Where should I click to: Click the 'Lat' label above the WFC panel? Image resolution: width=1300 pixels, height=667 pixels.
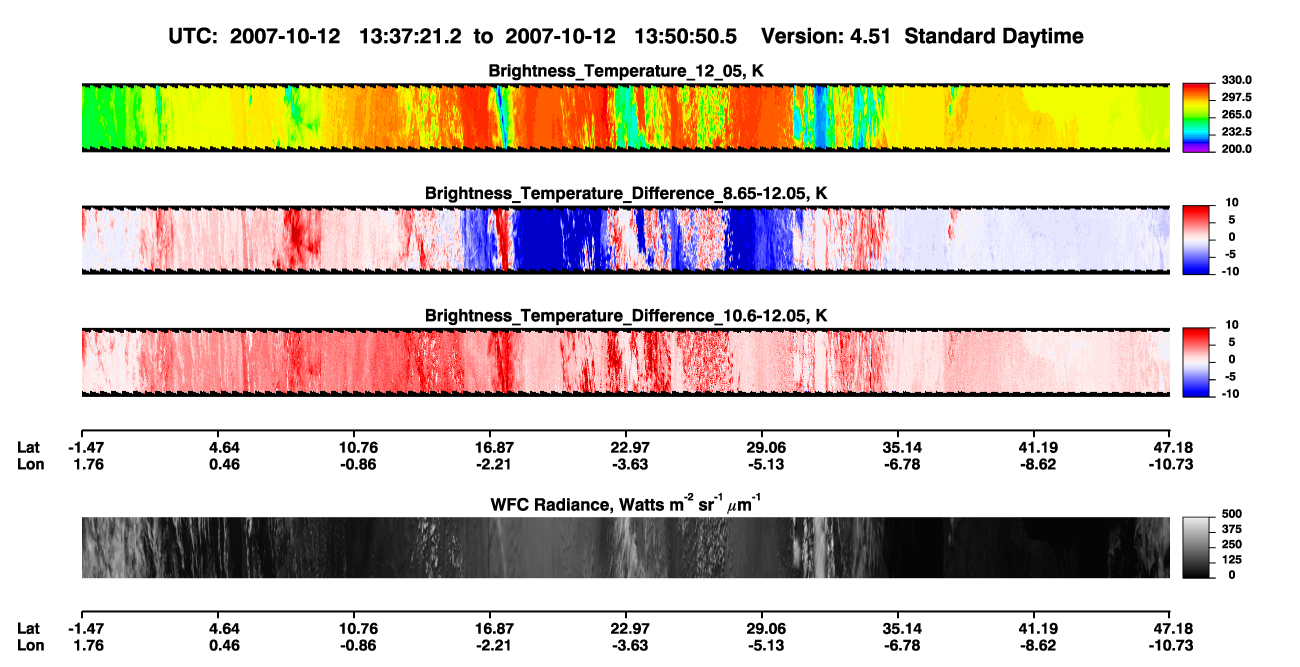[x=29, y=449]
